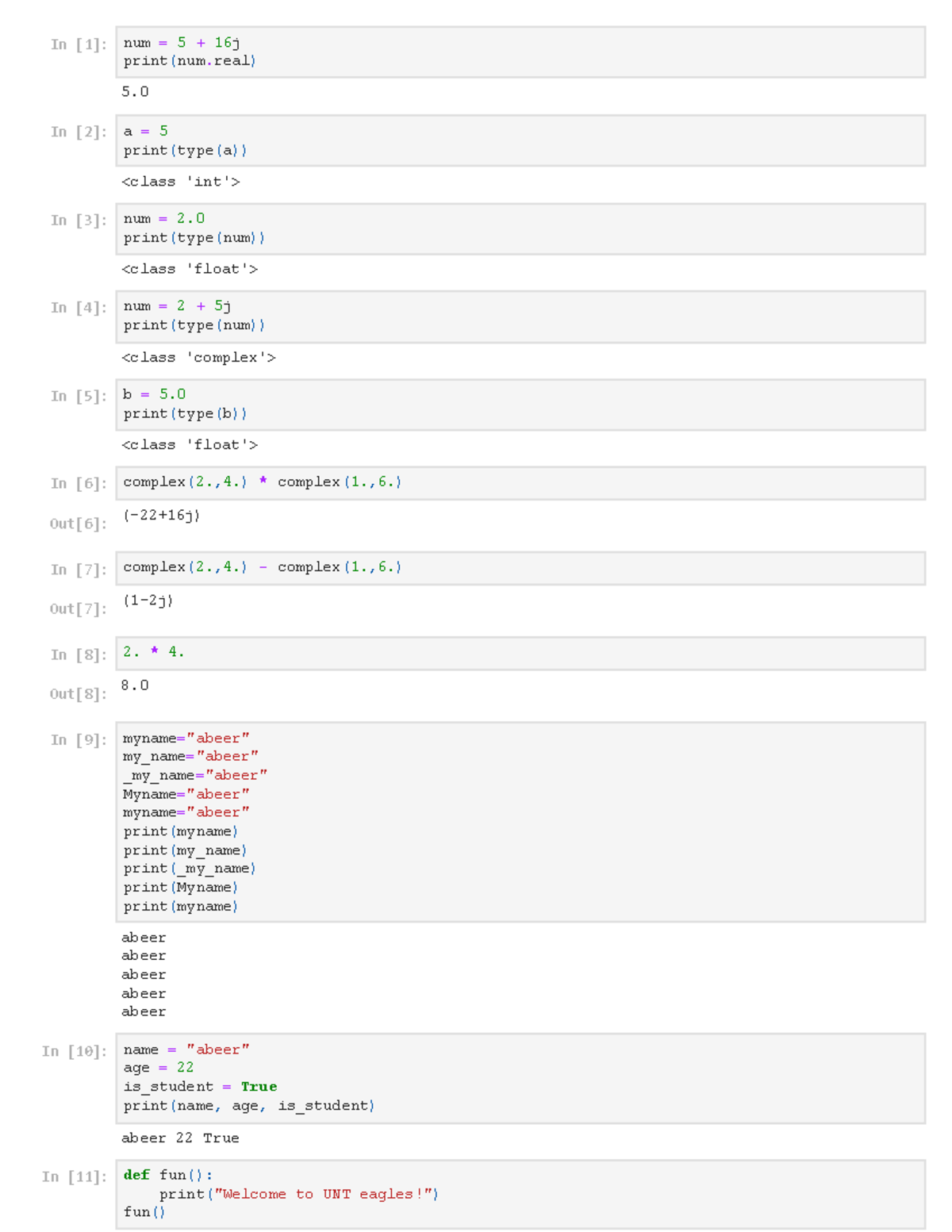Click into the cell with num = 2 + 5j

[520, 317]
